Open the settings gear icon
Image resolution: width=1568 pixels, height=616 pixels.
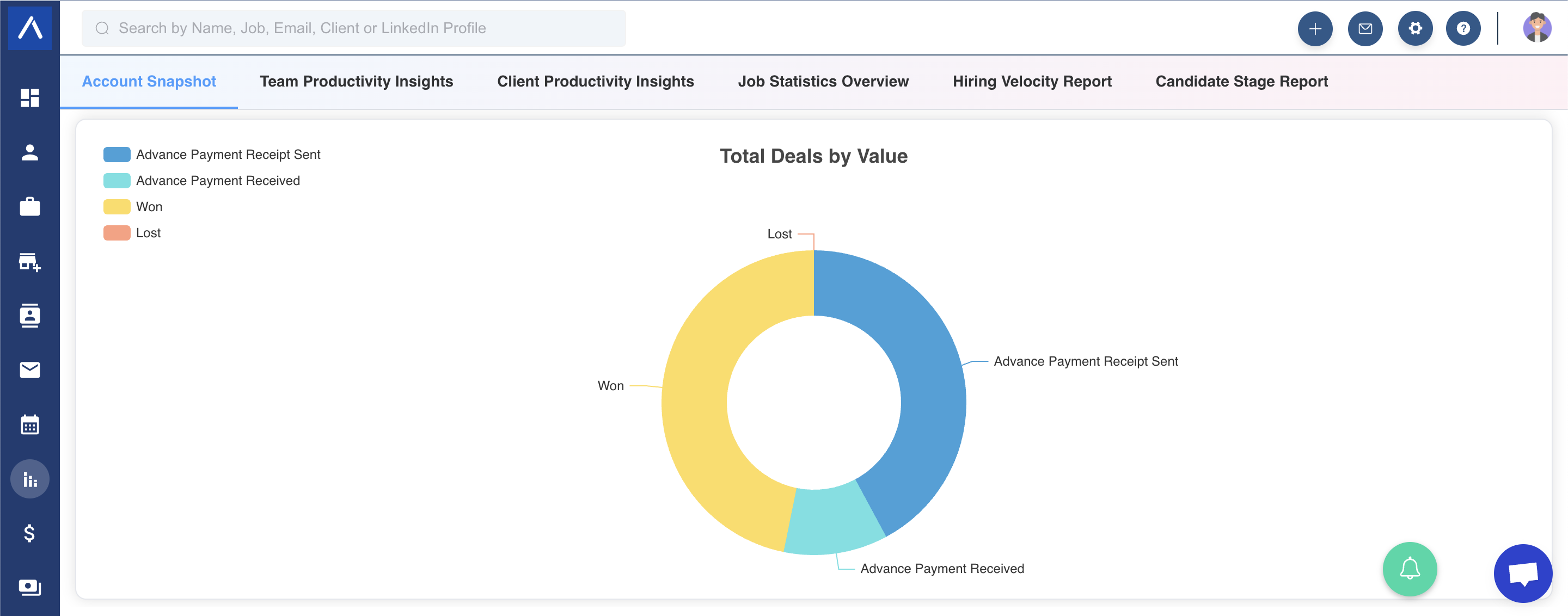[1414, 29]
